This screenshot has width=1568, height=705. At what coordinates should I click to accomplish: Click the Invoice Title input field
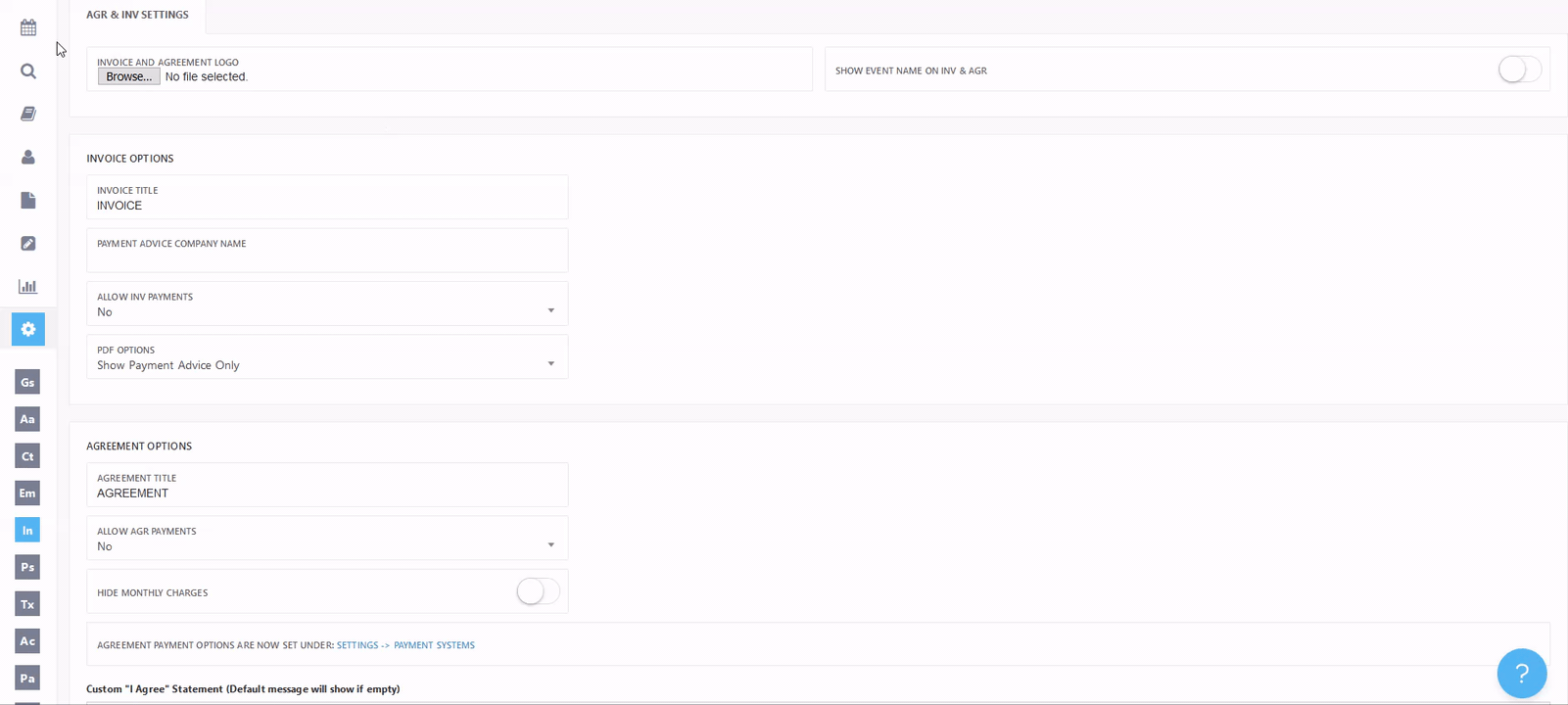[x=327, y=206]
